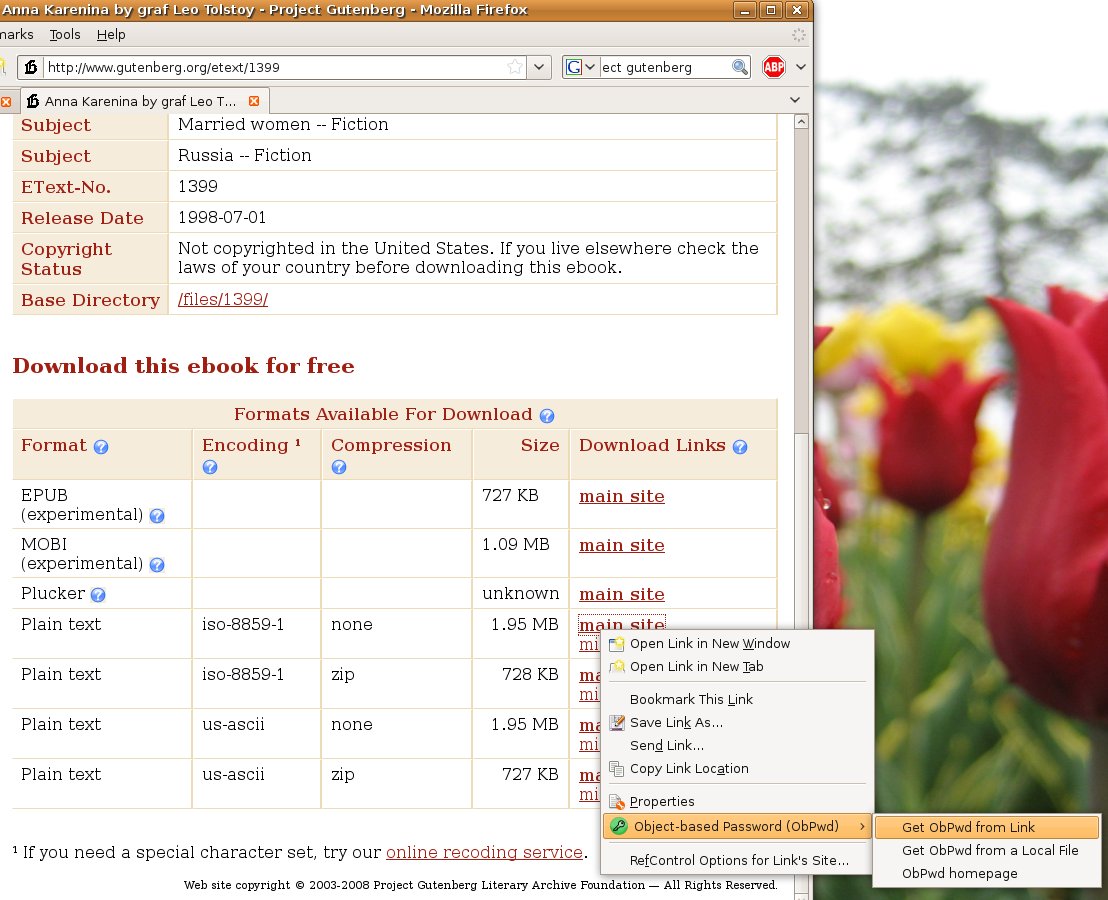The image size is (1108, 900).
Task: Click help icon beside EPUB (experimental)
Action: click(157, 516)
